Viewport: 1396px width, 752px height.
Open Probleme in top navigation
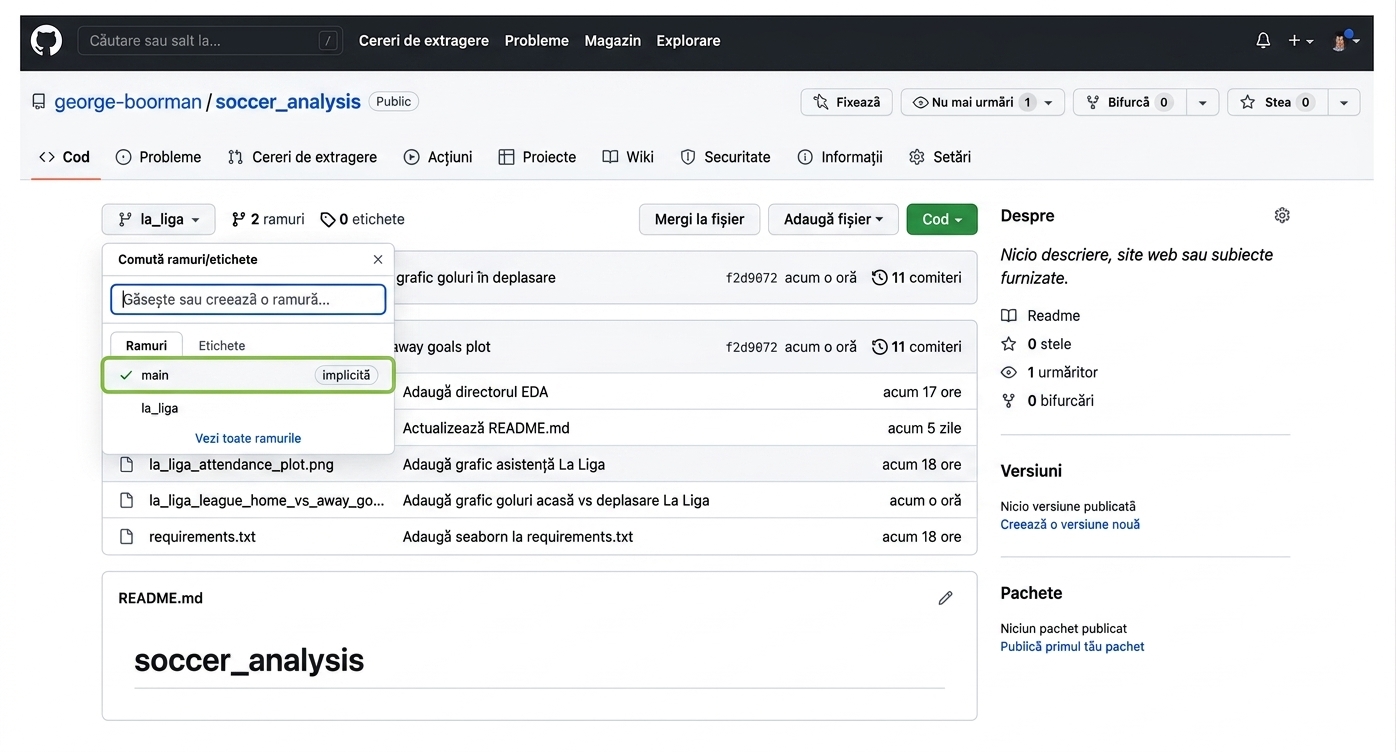point(537,41)
